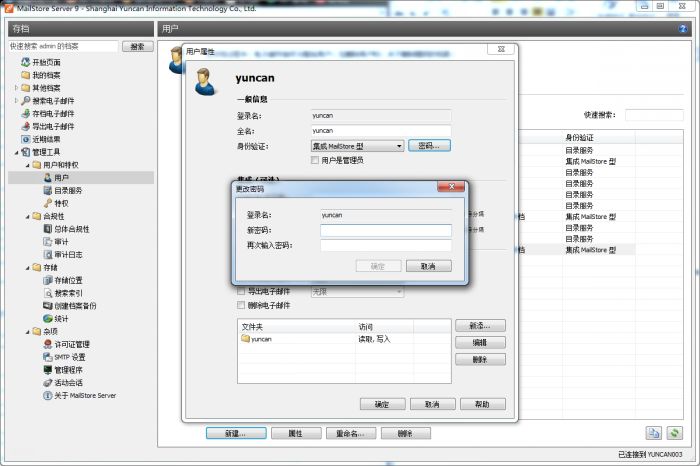The height and width of the screenshot is (466, 700).
Task: Collapse the 杂项 tree node
Action: pos(28,332)
